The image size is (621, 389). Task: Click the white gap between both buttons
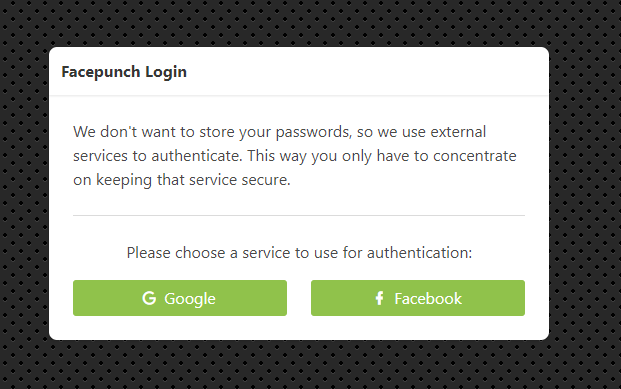click(299, 298)
